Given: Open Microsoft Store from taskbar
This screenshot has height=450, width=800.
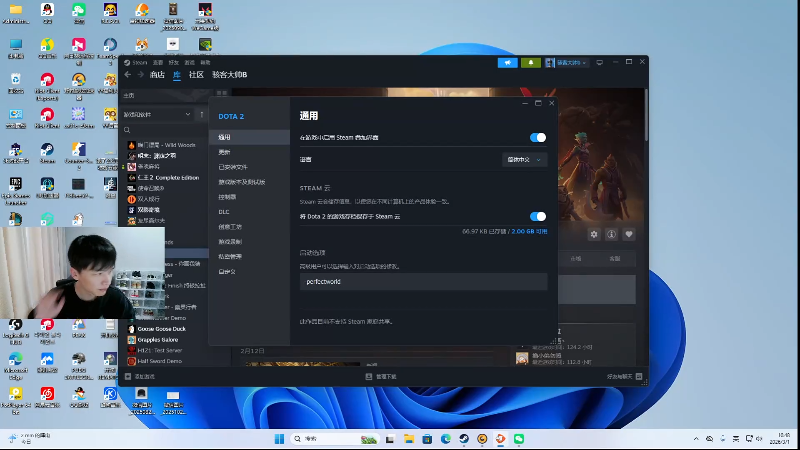Looking at the screenshot, I should coord(427,439).
